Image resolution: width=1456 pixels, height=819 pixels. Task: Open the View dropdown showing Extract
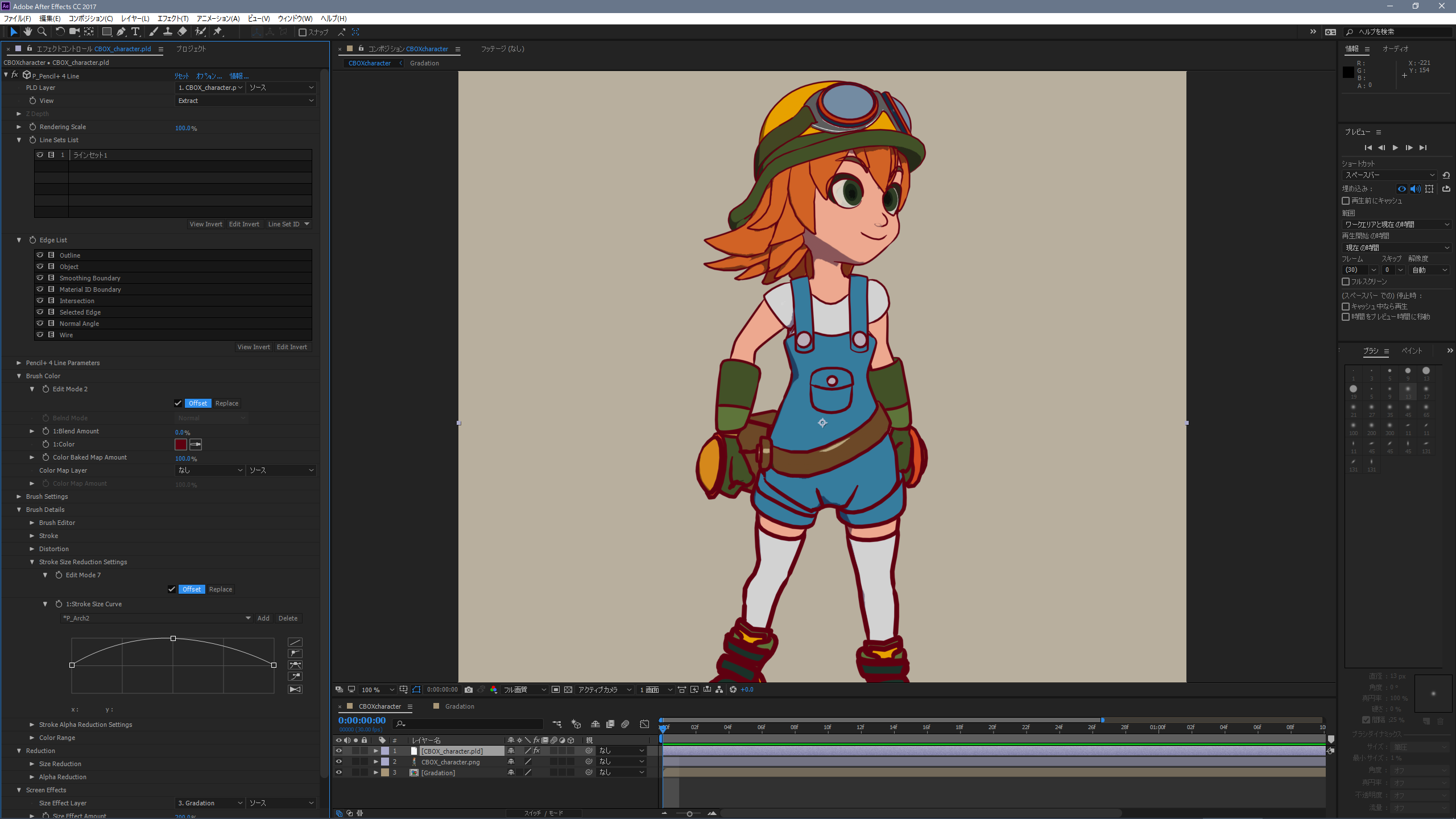(x=246, y=101)
